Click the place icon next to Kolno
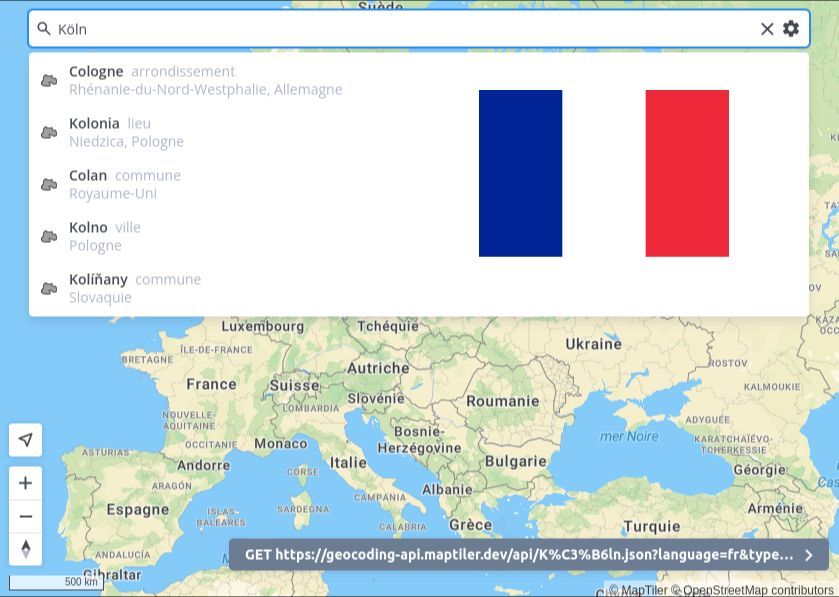 49,236
